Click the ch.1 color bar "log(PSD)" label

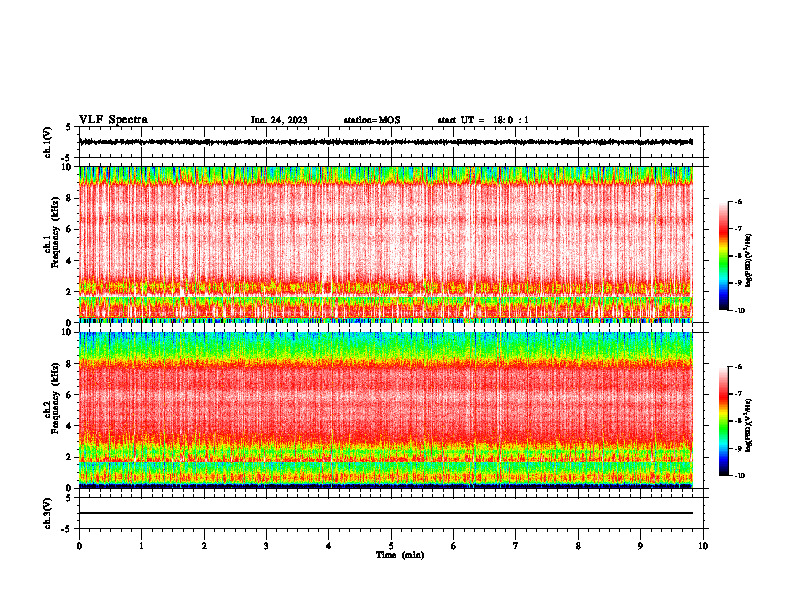(749, 261)
